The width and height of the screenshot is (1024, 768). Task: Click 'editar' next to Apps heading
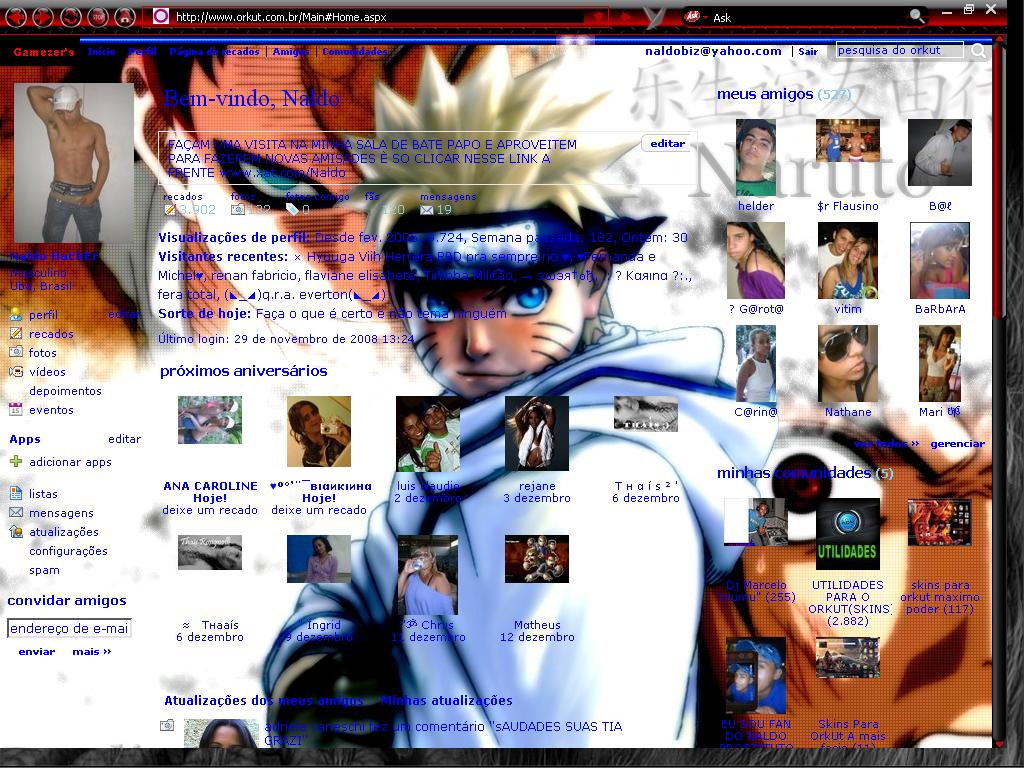(124, 439)
